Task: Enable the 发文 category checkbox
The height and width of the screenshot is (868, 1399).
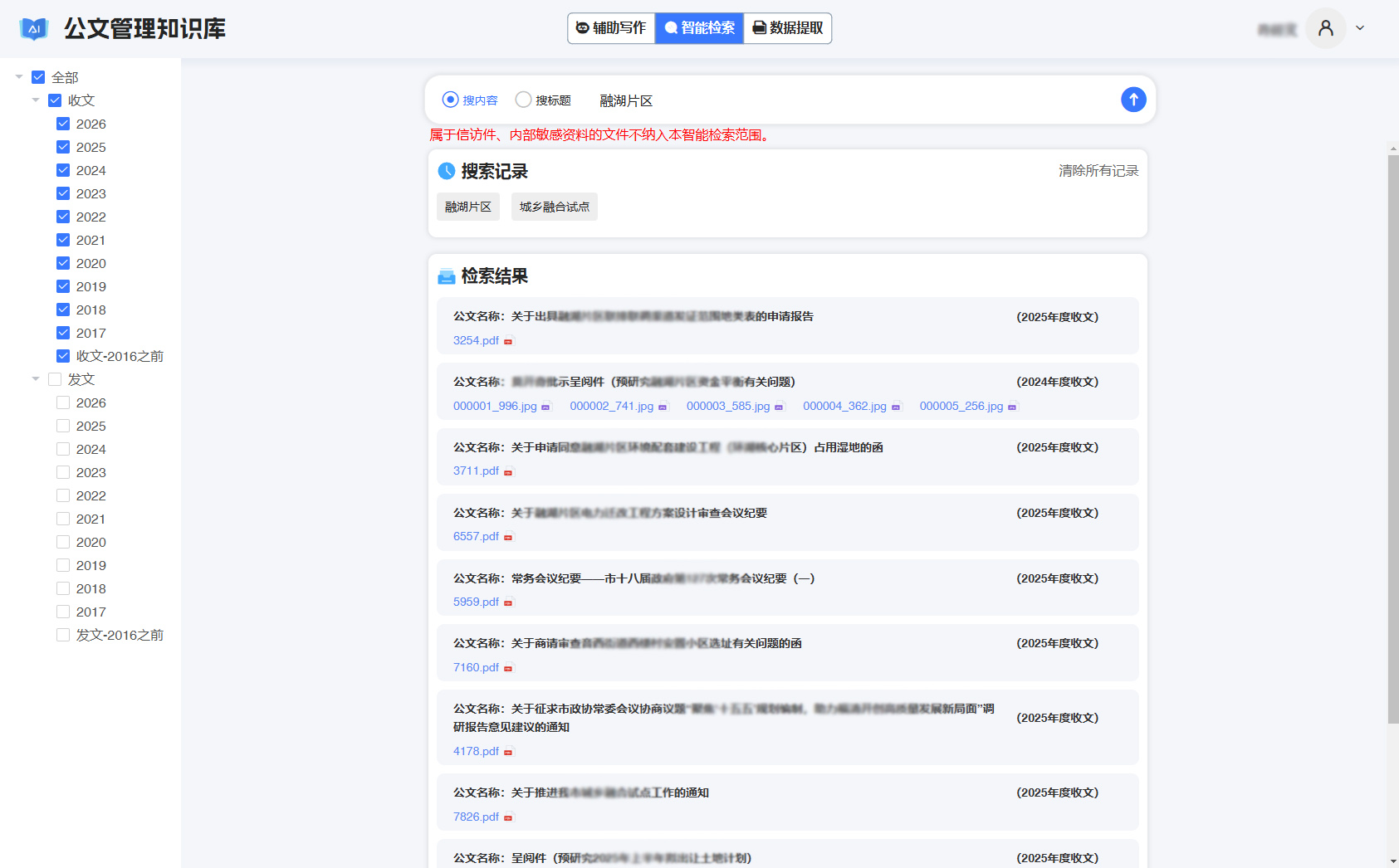Action: click(x=55, y=379)
